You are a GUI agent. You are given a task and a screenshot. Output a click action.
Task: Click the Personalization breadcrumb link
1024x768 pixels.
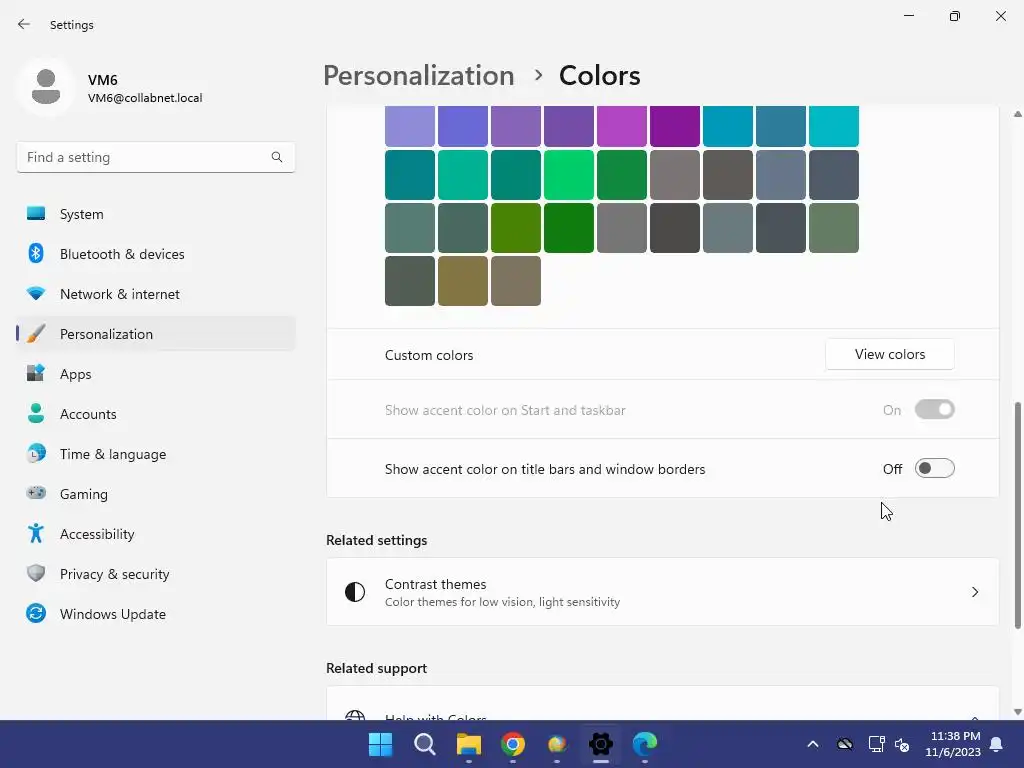click(419, 75)
